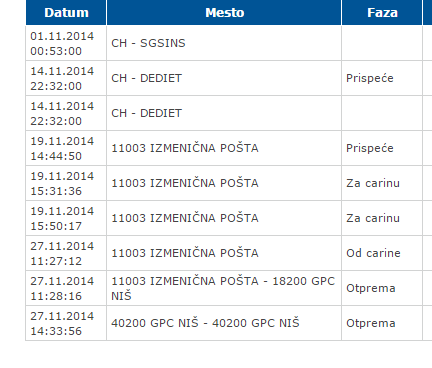Select Otprema phase in the last row

point(382,323)
